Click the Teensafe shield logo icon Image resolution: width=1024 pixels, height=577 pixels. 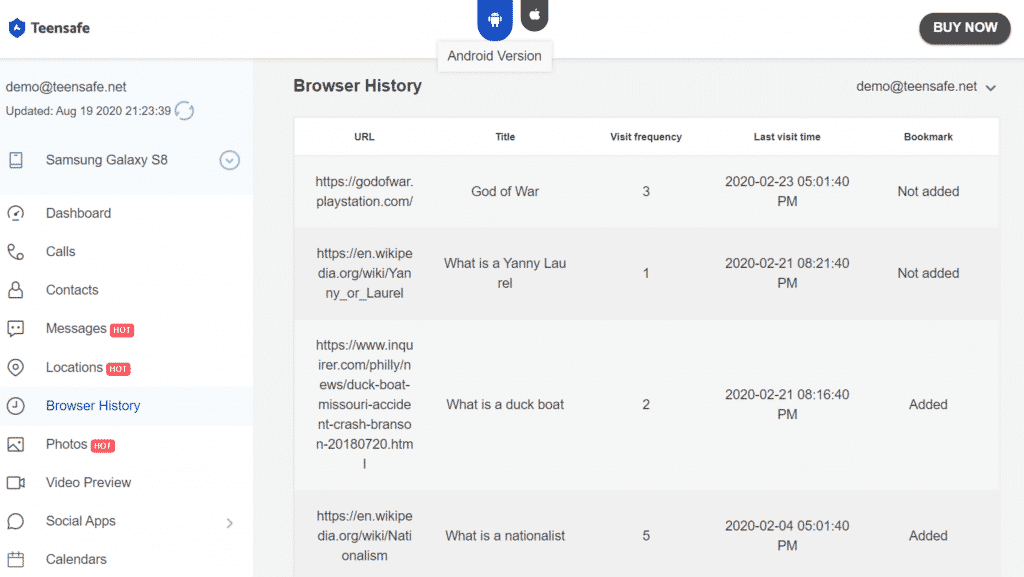(17, 28)
